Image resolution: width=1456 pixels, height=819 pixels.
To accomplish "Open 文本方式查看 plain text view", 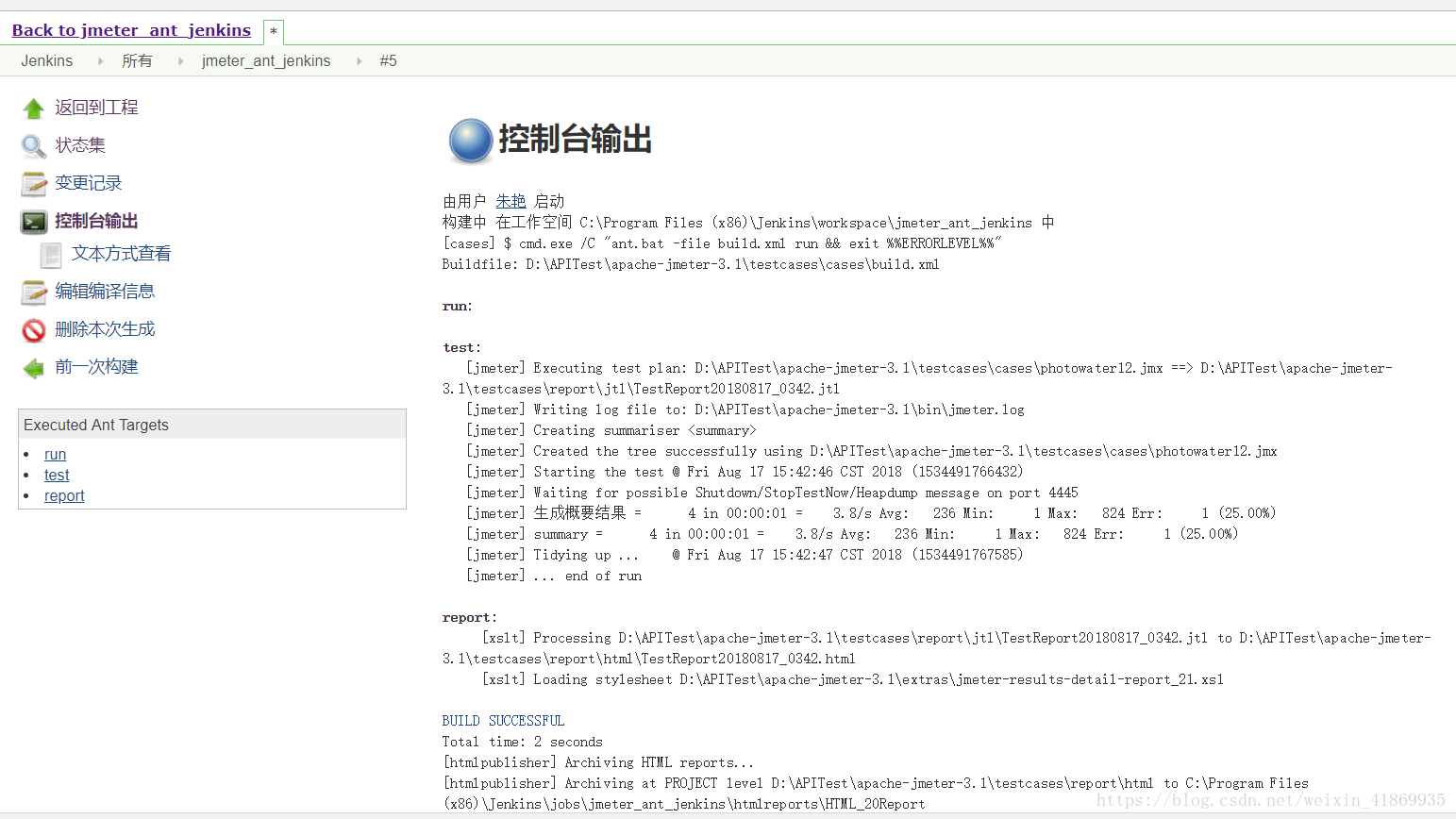I will [x=122, y=254].
